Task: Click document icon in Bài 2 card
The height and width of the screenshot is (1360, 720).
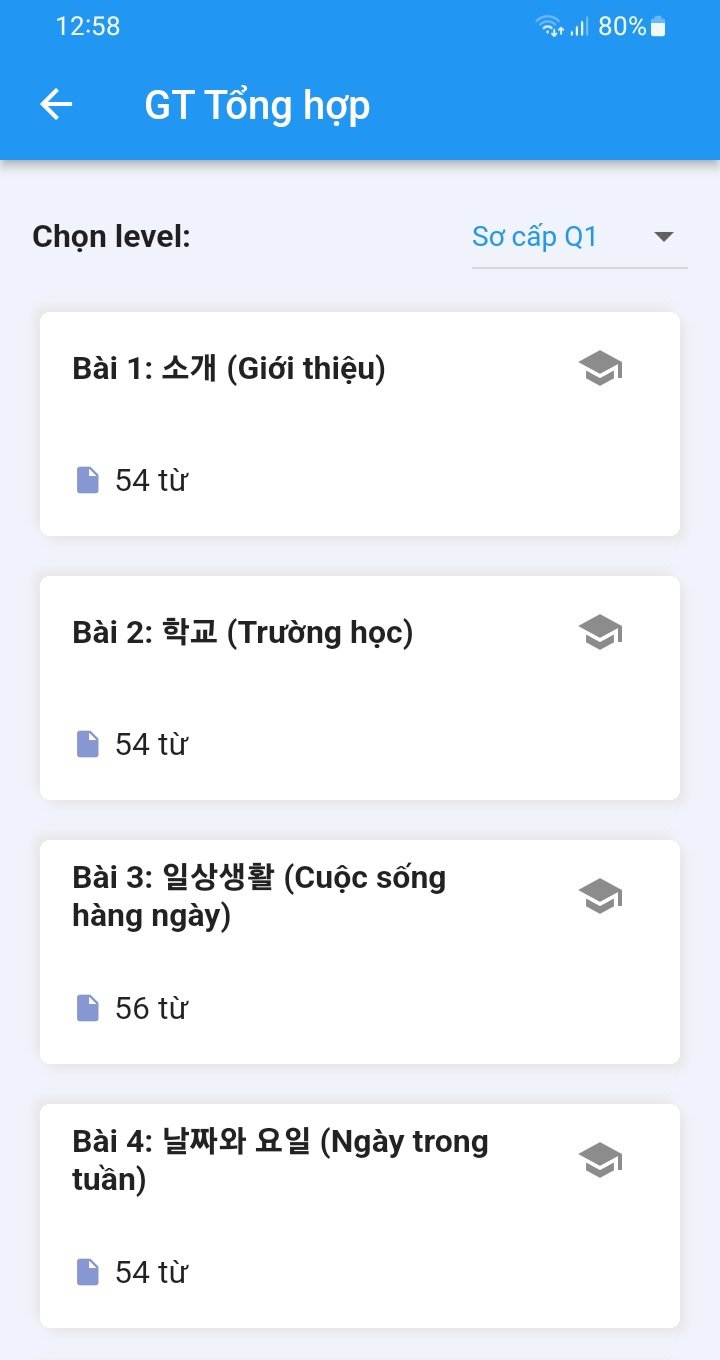Action: (x=88, y=744)
